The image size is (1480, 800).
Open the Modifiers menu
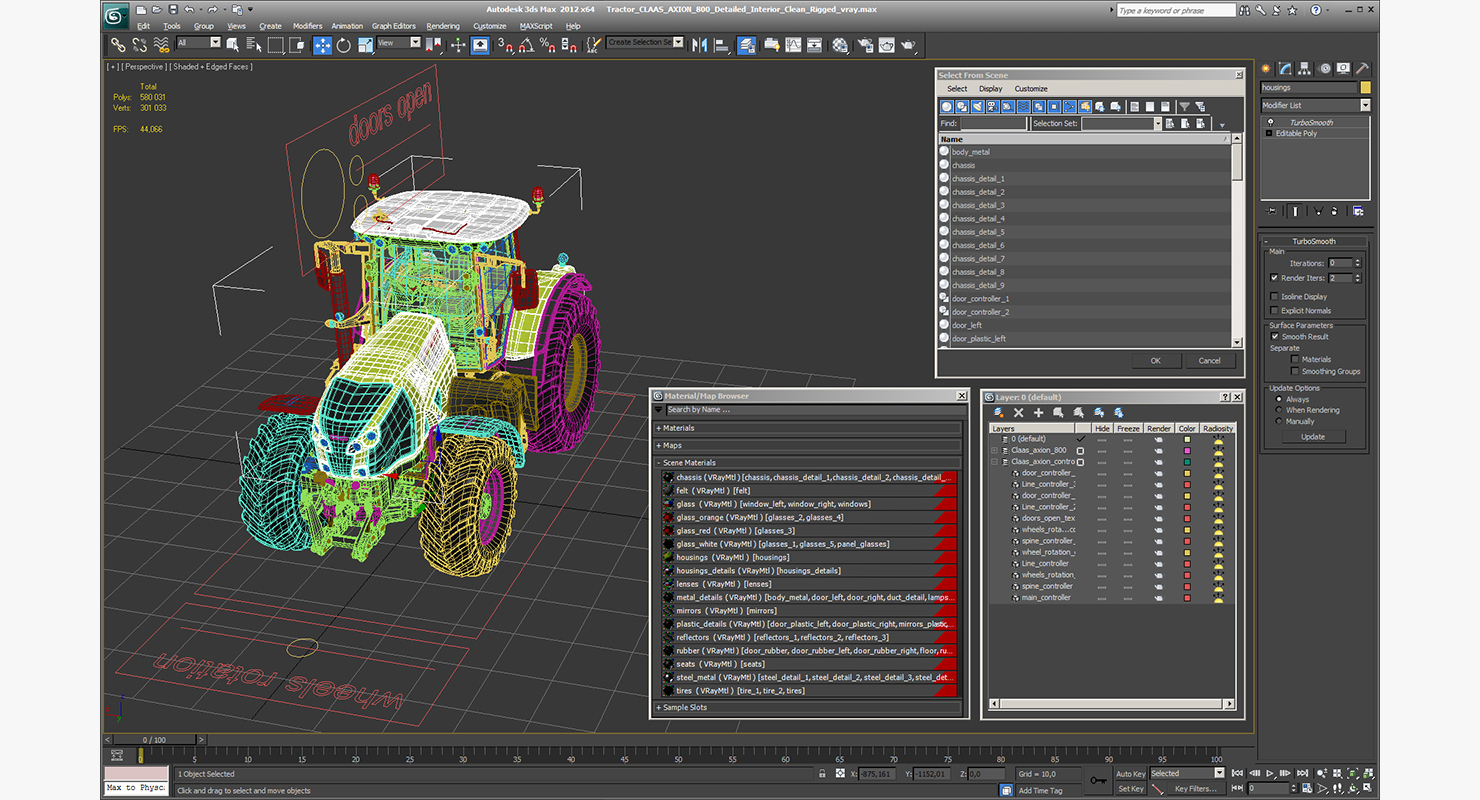[x=307, y=26]
